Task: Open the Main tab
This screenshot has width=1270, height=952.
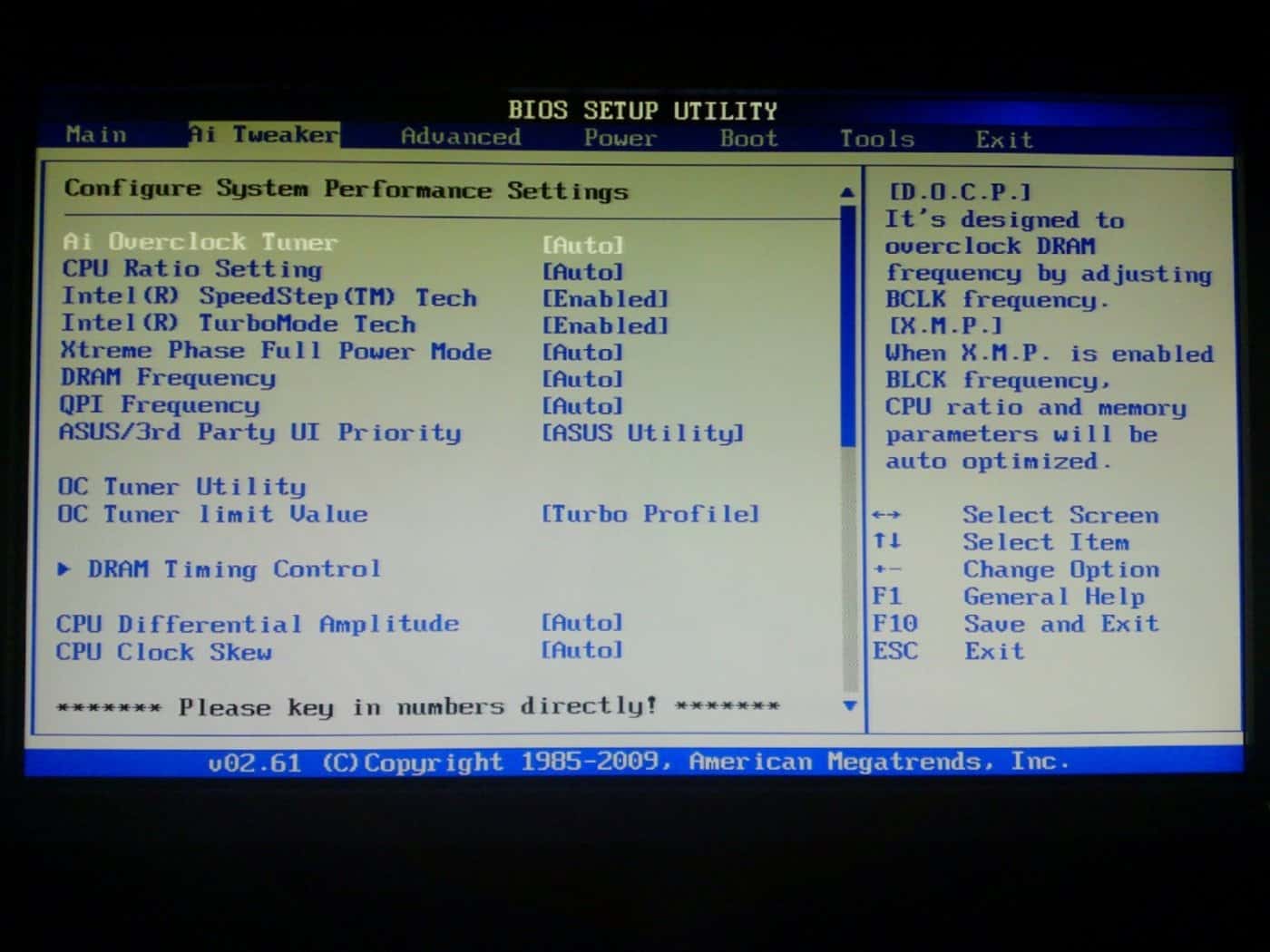Action: coord(96,135)
